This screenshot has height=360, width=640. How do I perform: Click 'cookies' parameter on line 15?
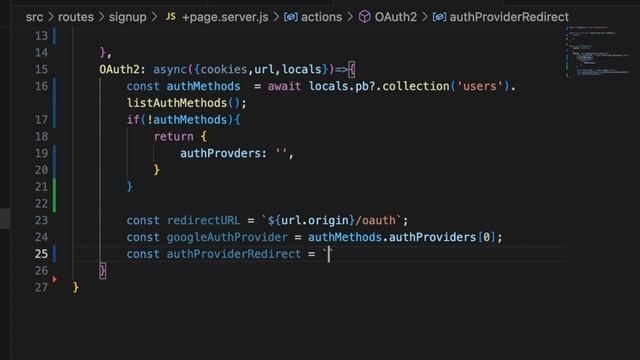[224, 69]
